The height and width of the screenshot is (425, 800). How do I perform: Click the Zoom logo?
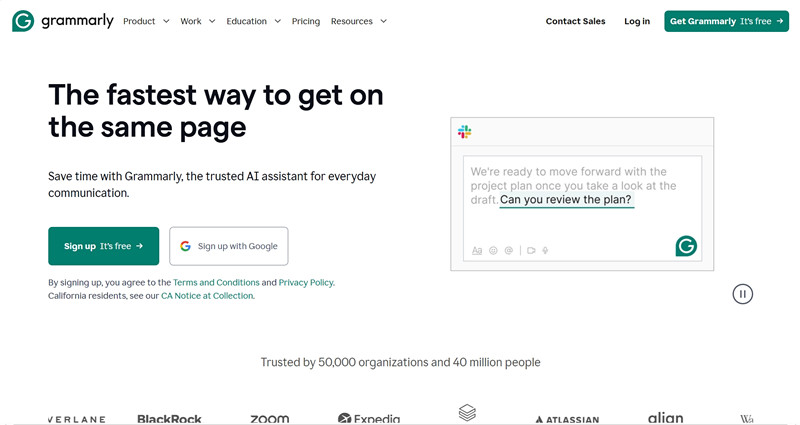[269, 419]
